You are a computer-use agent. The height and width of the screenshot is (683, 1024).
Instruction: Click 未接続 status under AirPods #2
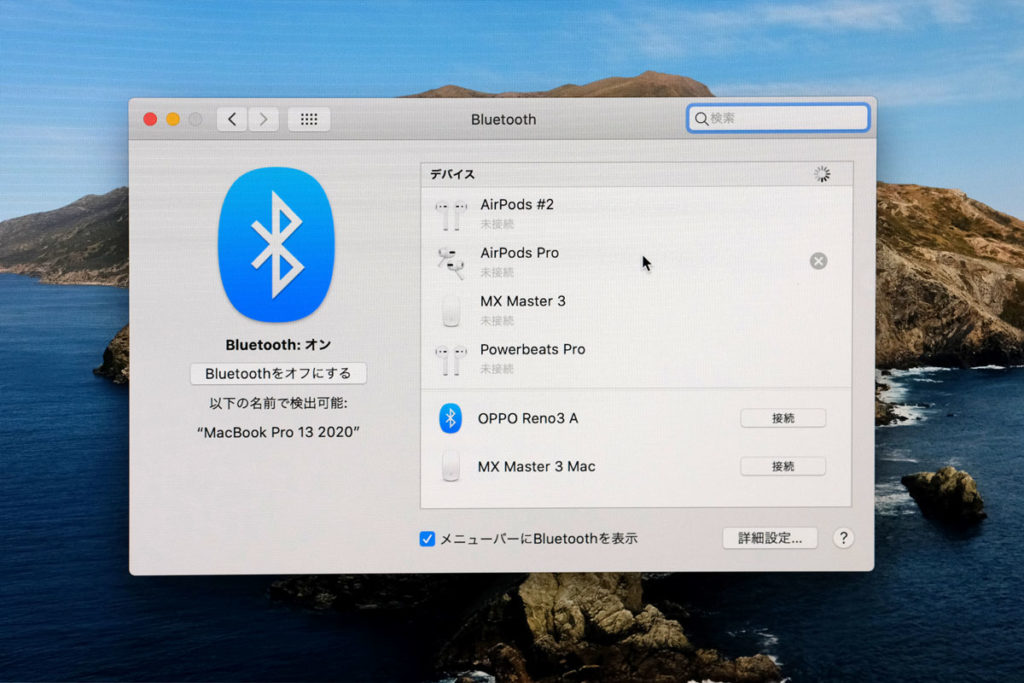pos(497,224)
